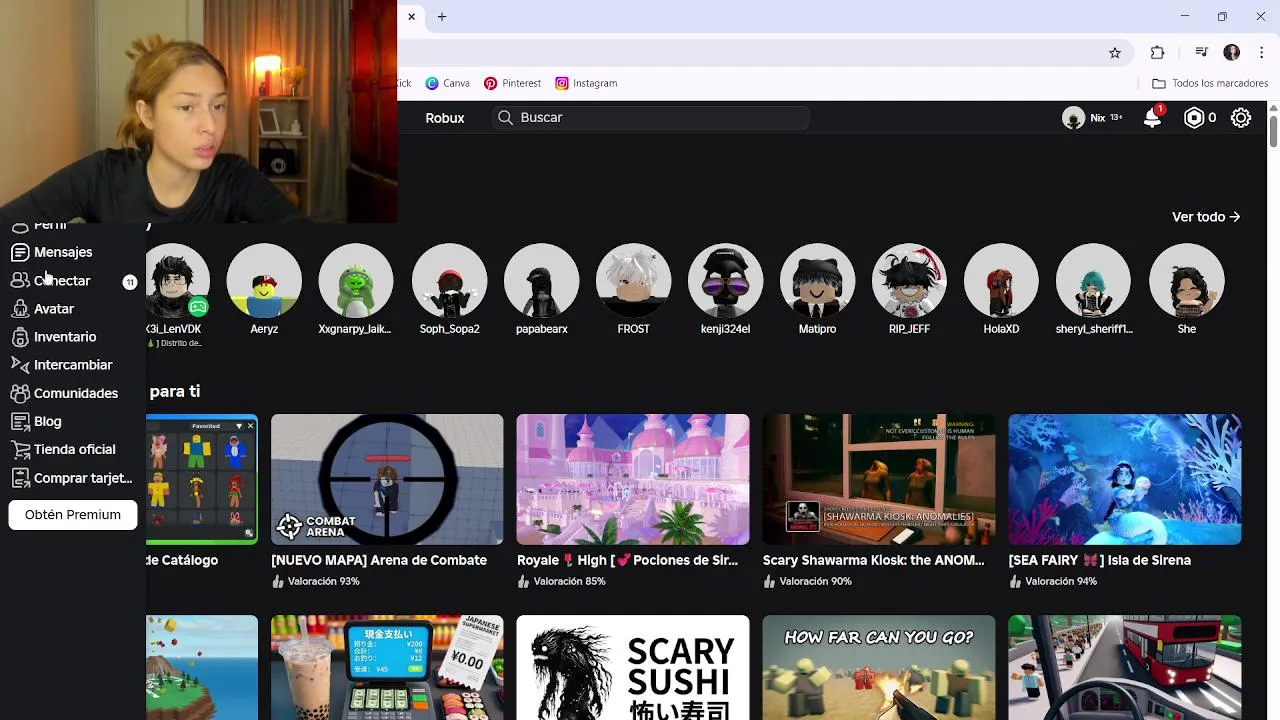Select Tienda oficial in the sidebar
The width and height of the screenshot is (1280, 720).
(x=74, y=450)
